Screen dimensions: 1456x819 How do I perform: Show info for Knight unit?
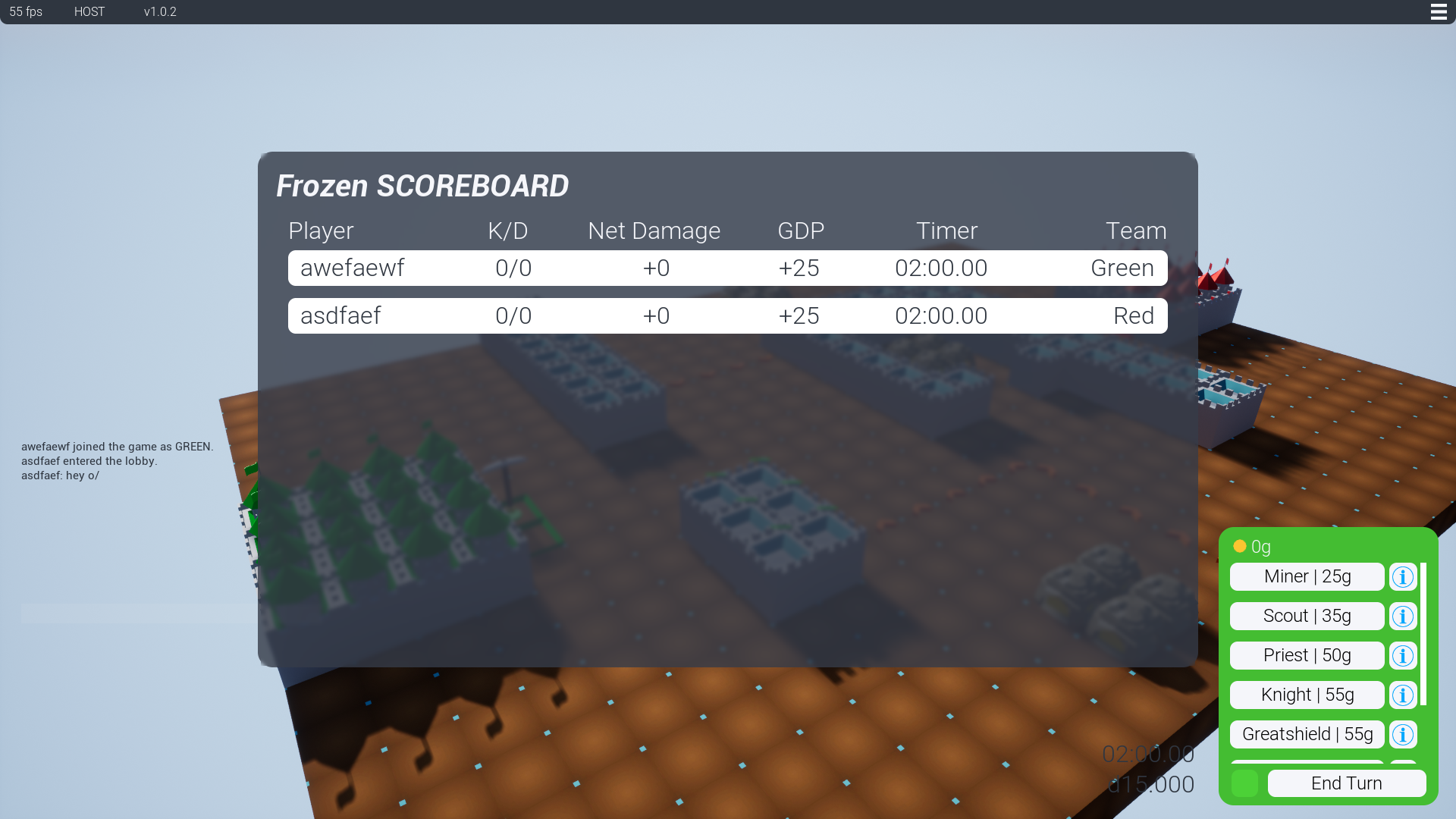[1402, 695]
